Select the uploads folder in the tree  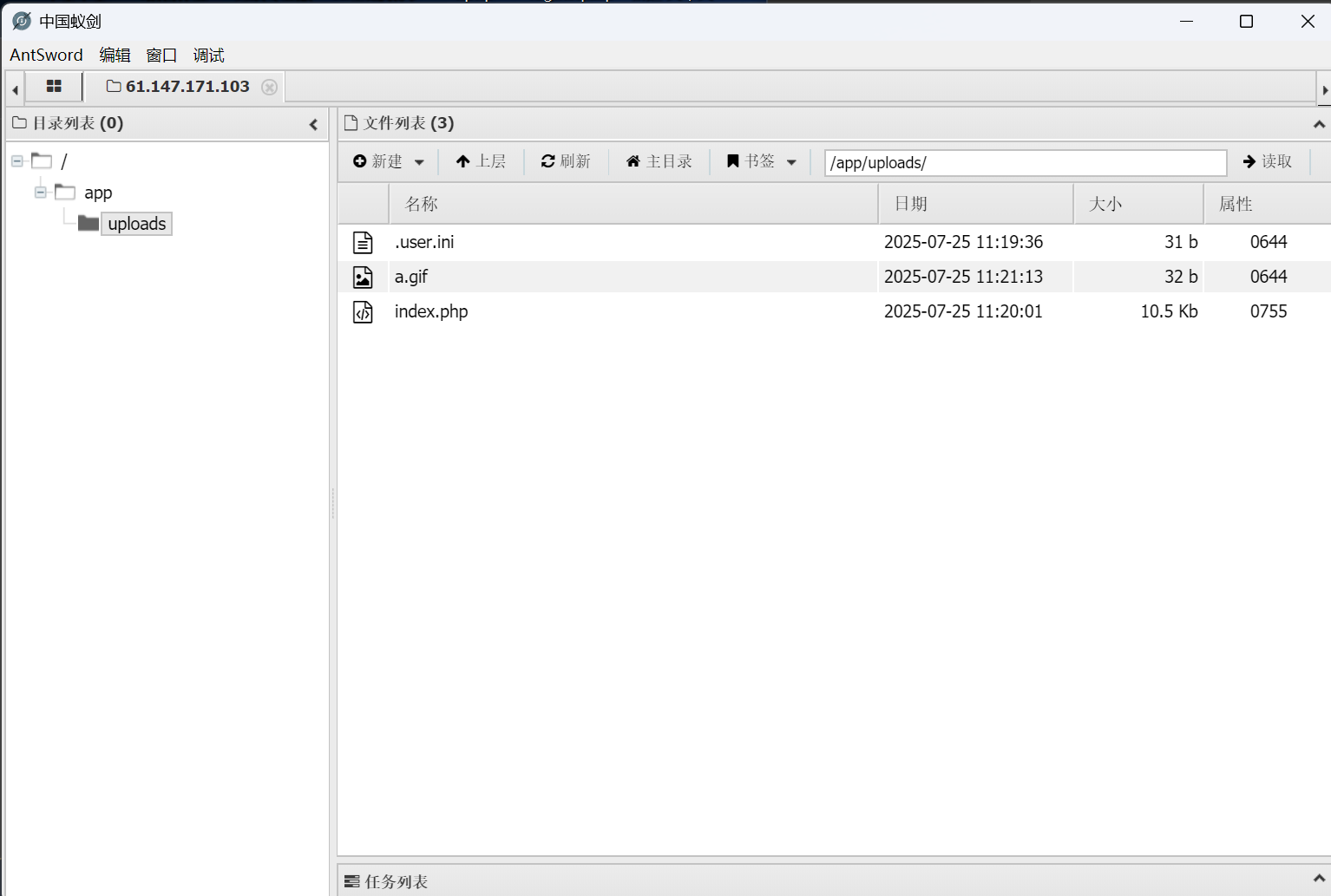pos(136,223)
